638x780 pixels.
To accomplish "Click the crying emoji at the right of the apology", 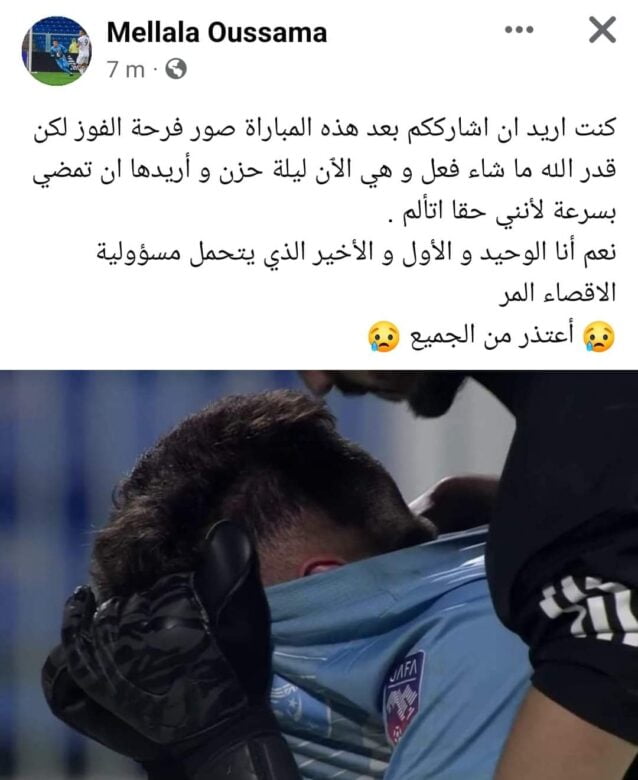I will coord(599,336).
